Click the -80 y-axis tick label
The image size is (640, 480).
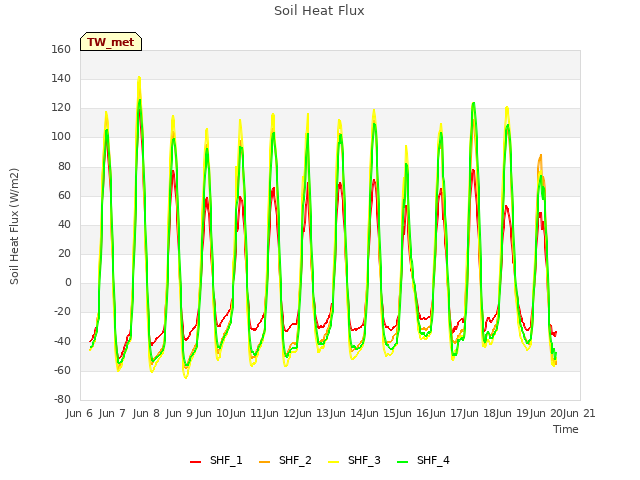[x=62, y=399]
